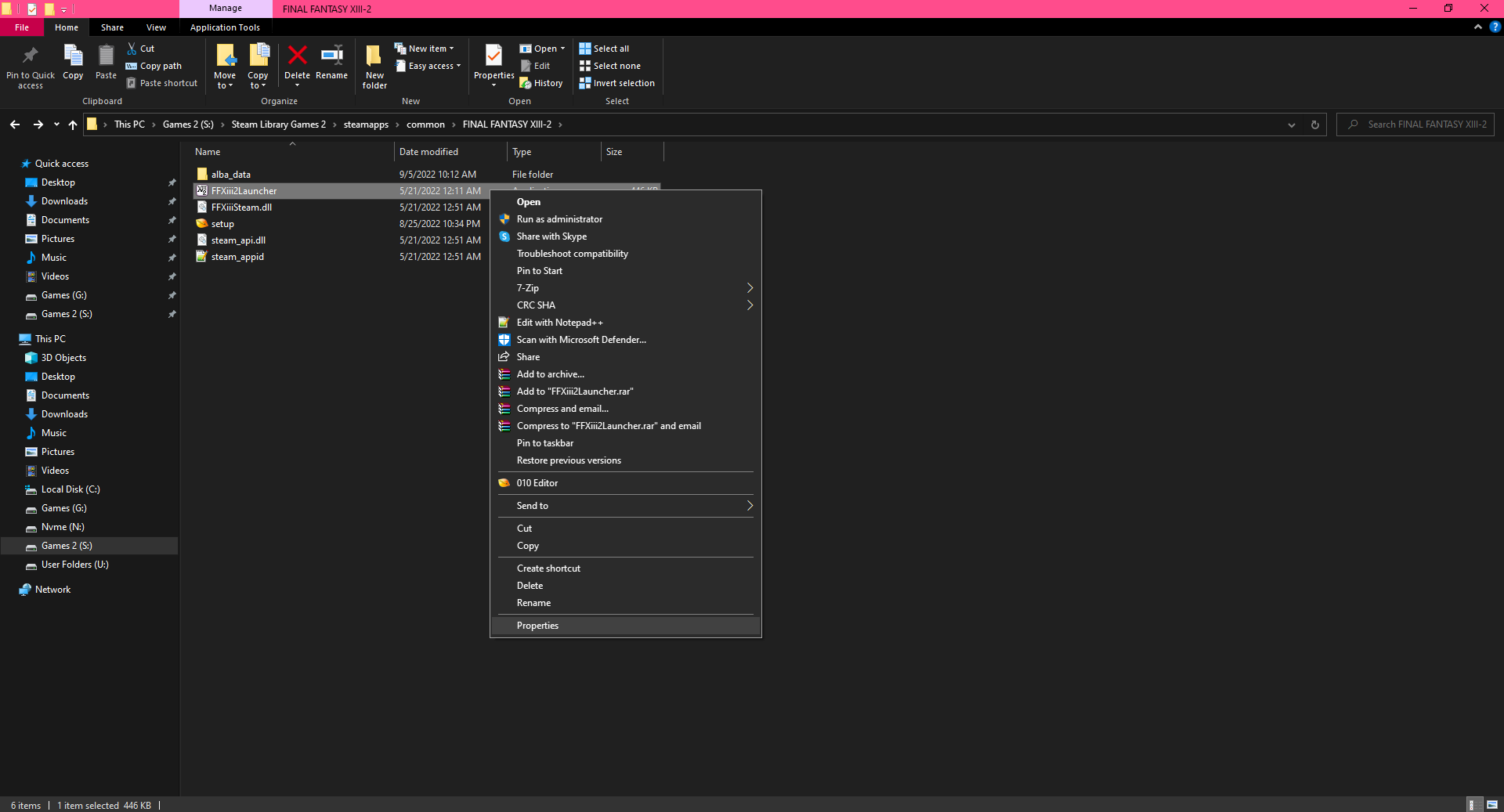Switch to Large icons view layout icon

click(1492, 805)
